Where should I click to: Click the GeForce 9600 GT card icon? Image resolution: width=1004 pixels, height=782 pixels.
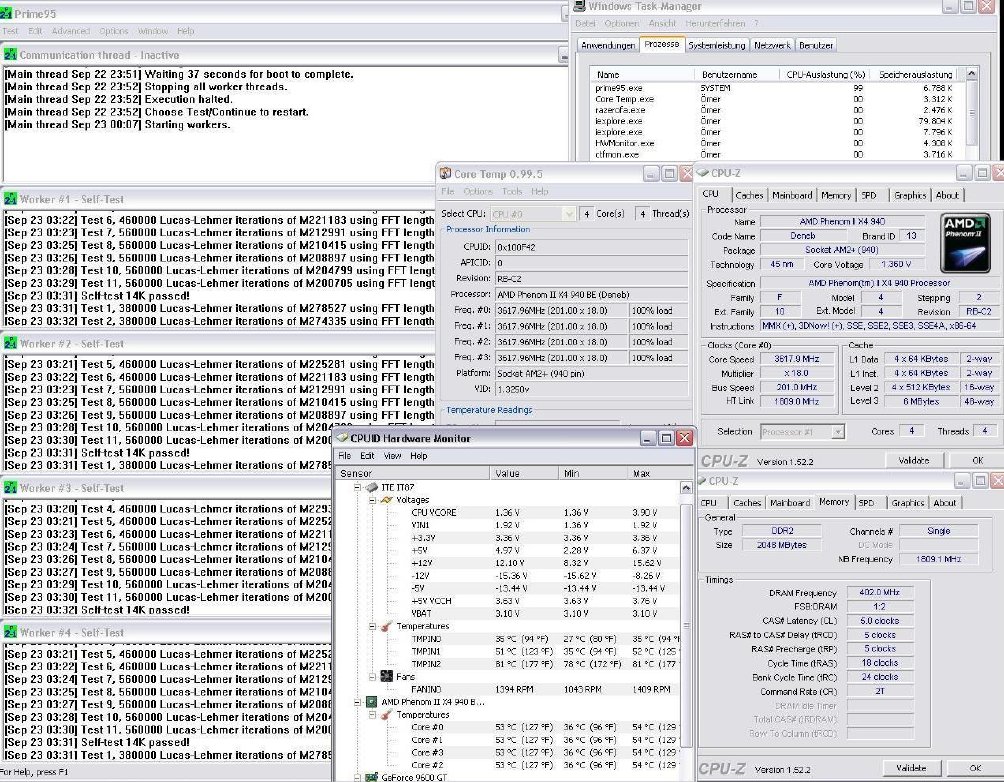(x=371, y=777)
